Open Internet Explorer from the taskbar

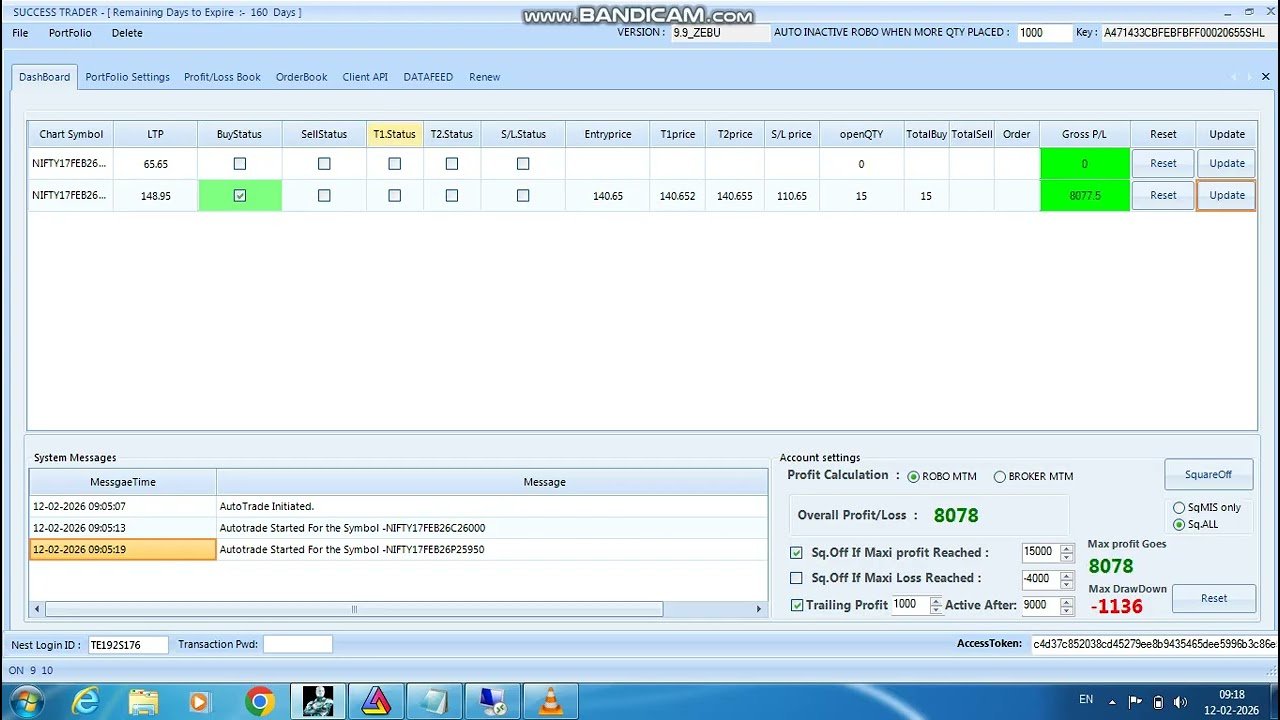[86, 701]
